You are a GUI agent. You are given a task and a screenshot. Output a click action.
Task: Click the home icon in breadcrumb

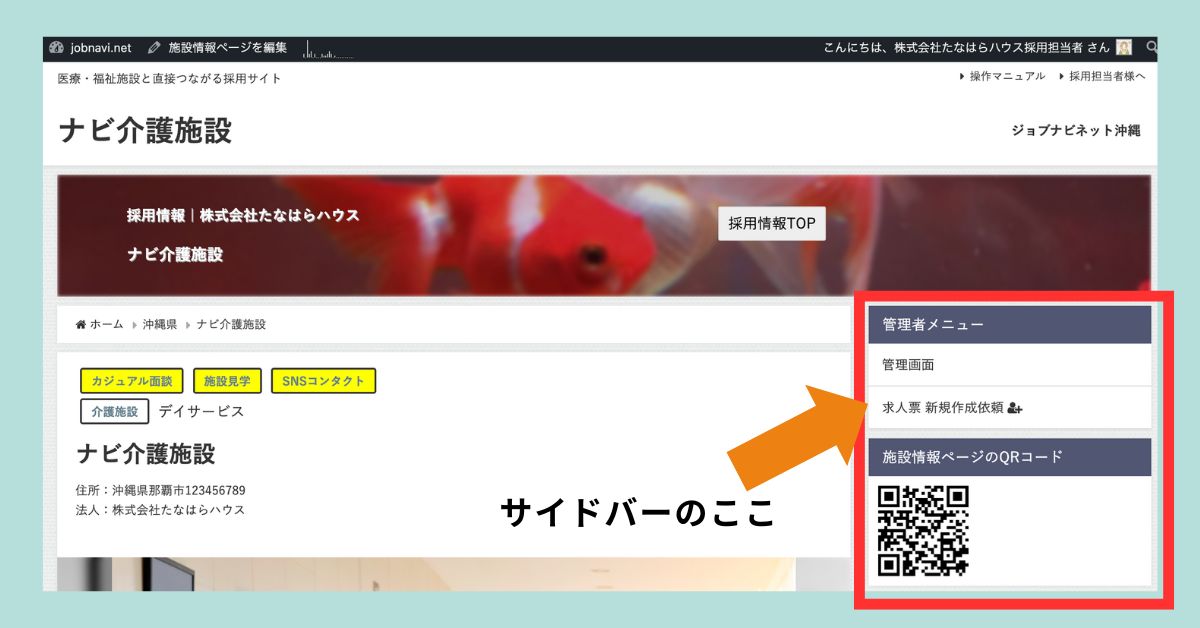click(81, 325)
